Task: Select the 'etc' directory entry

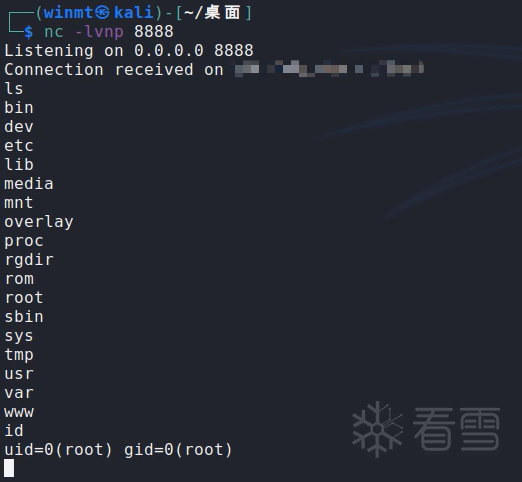Action: (19, 146)
